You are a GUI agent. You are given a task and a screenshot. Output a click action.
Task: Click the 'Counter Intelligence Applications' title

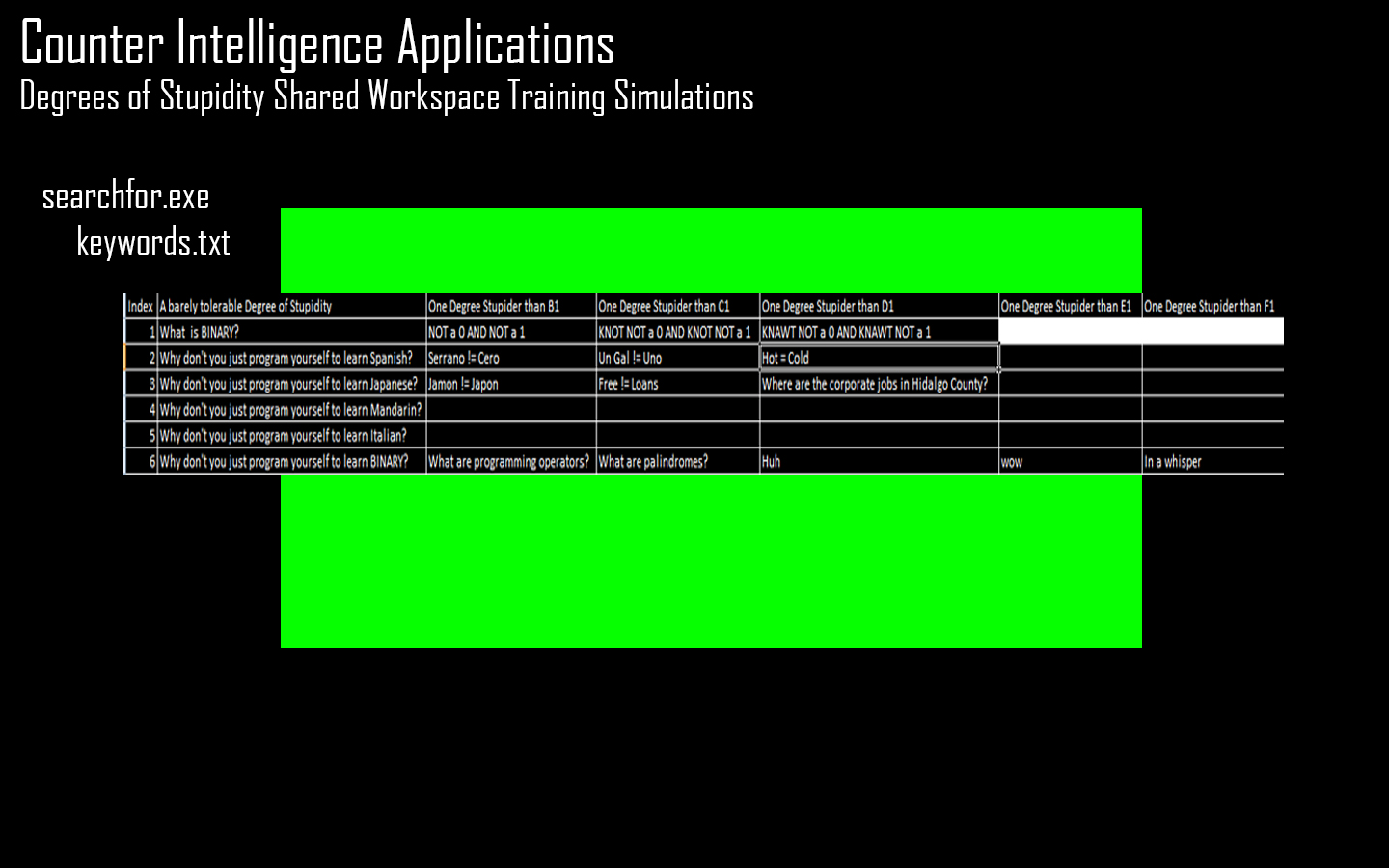tap(317, 43)
